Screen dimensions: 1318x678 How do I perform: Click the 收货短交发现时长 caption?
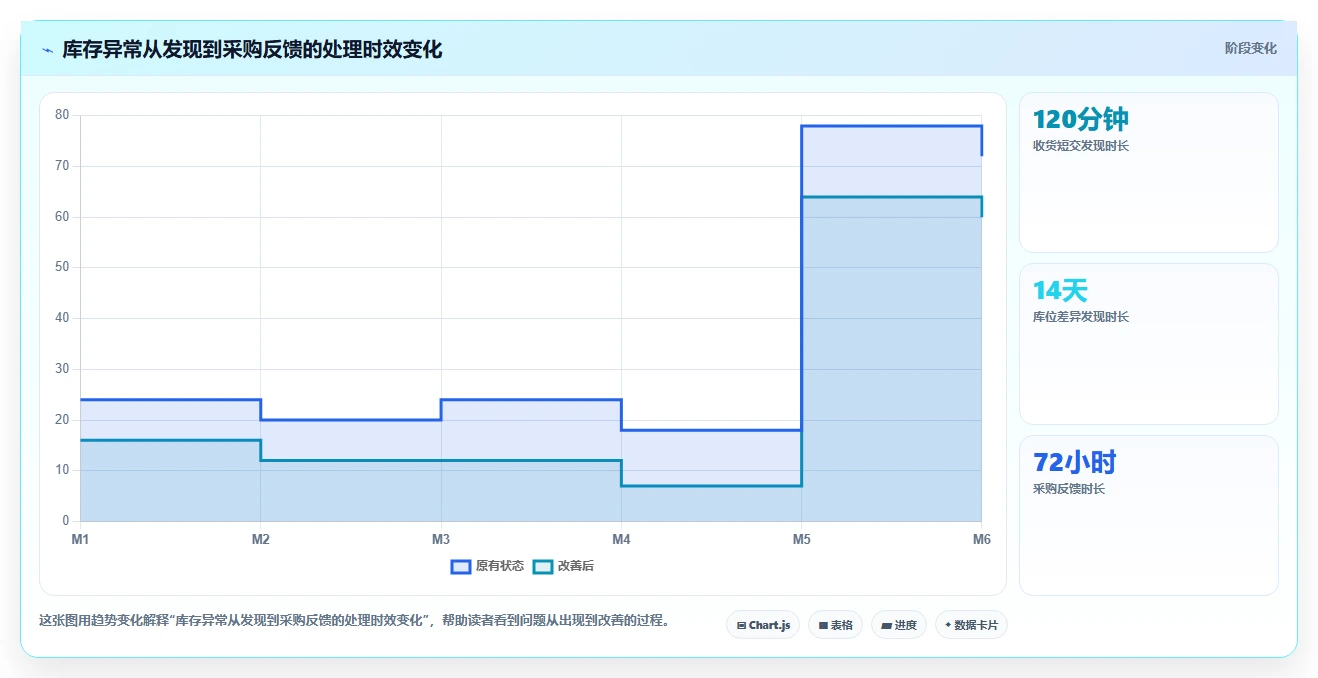point(1081,146)
